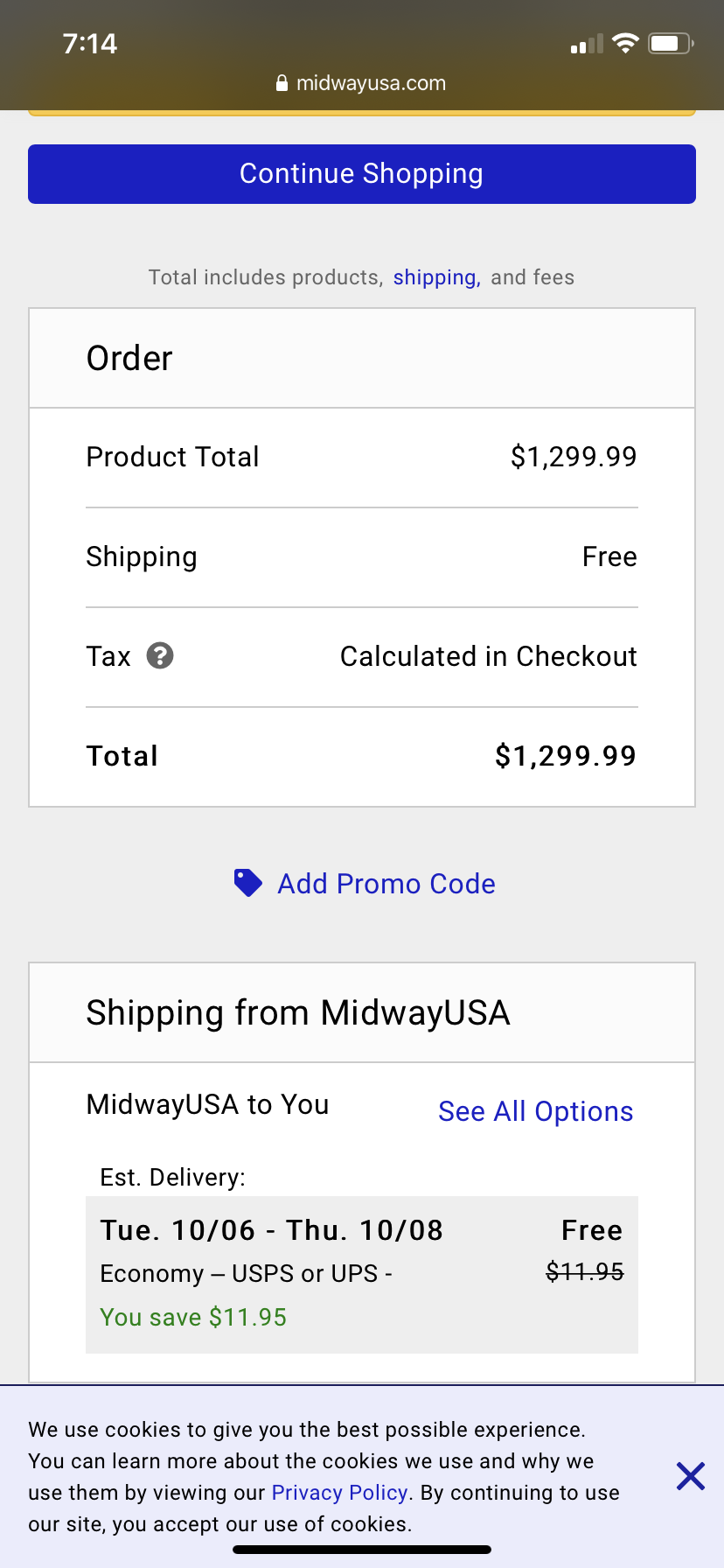Tap the 7:14 clock in status bar
The height and width of the screenshot is (1568, 724).
coord(90,44)
